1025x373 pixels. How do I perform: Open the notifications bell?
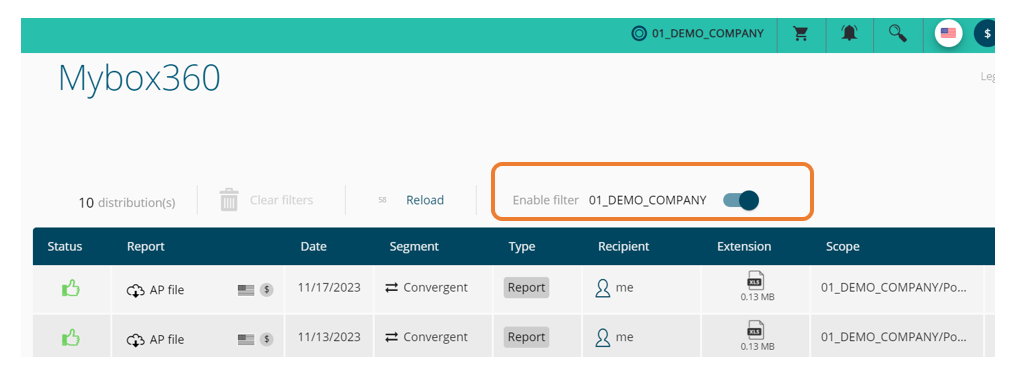(849, 33)
